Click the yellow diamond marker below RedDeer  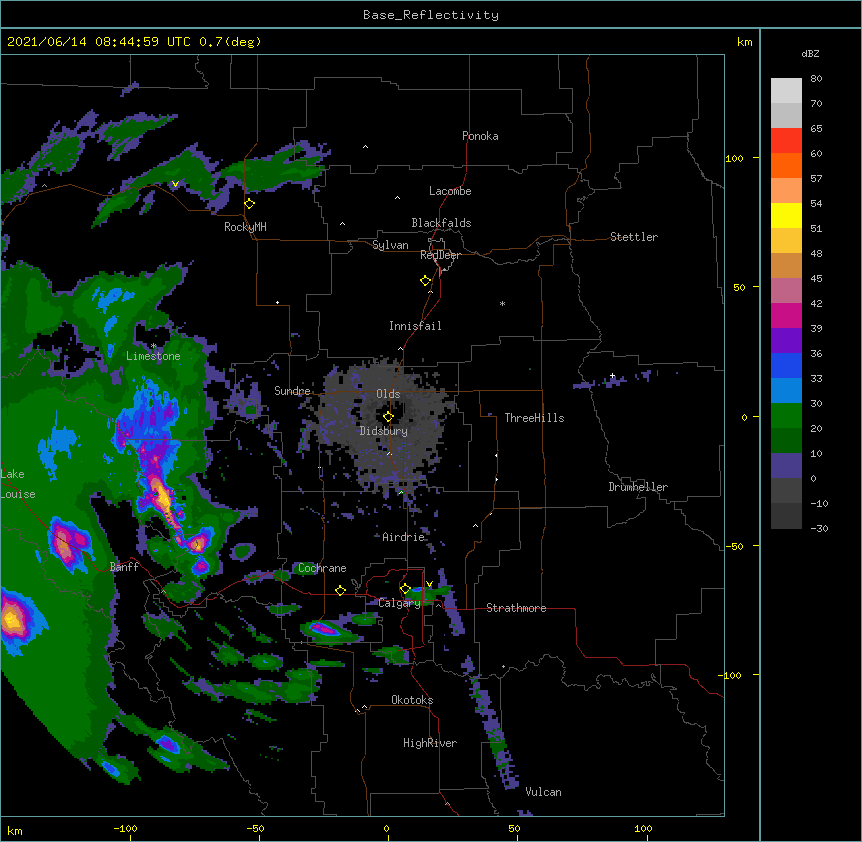click(426, 281)
